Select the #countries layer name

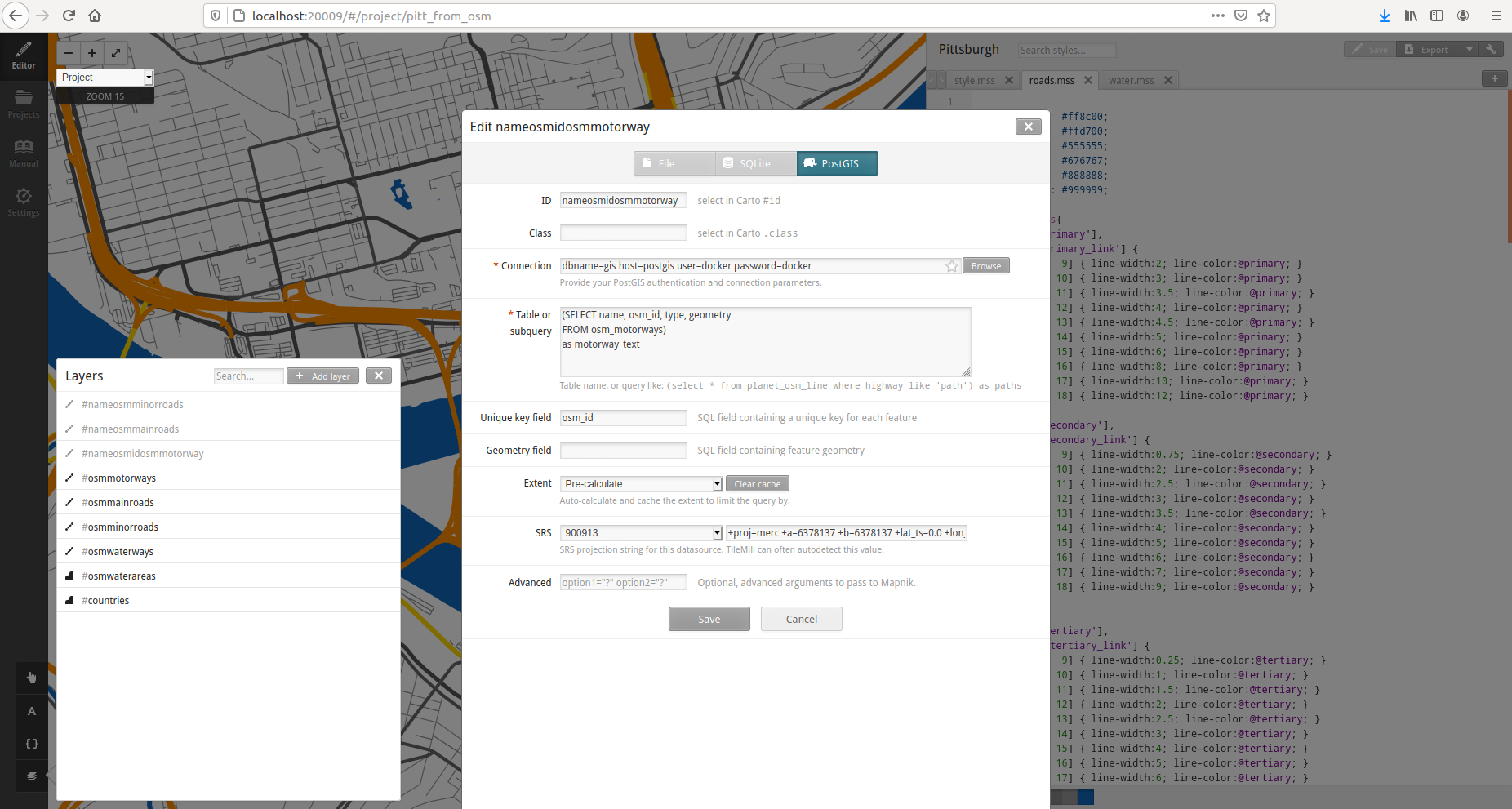(x=105, y=600)
